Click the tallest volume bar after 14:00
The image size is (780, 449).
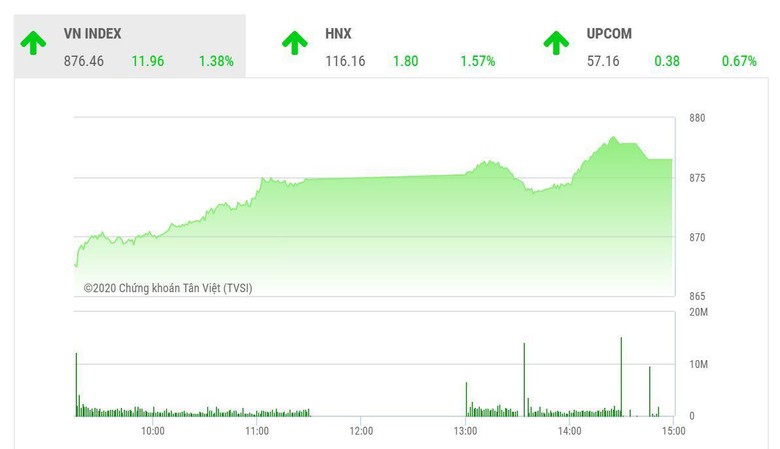pyautogui.click(x=621, y=376)
